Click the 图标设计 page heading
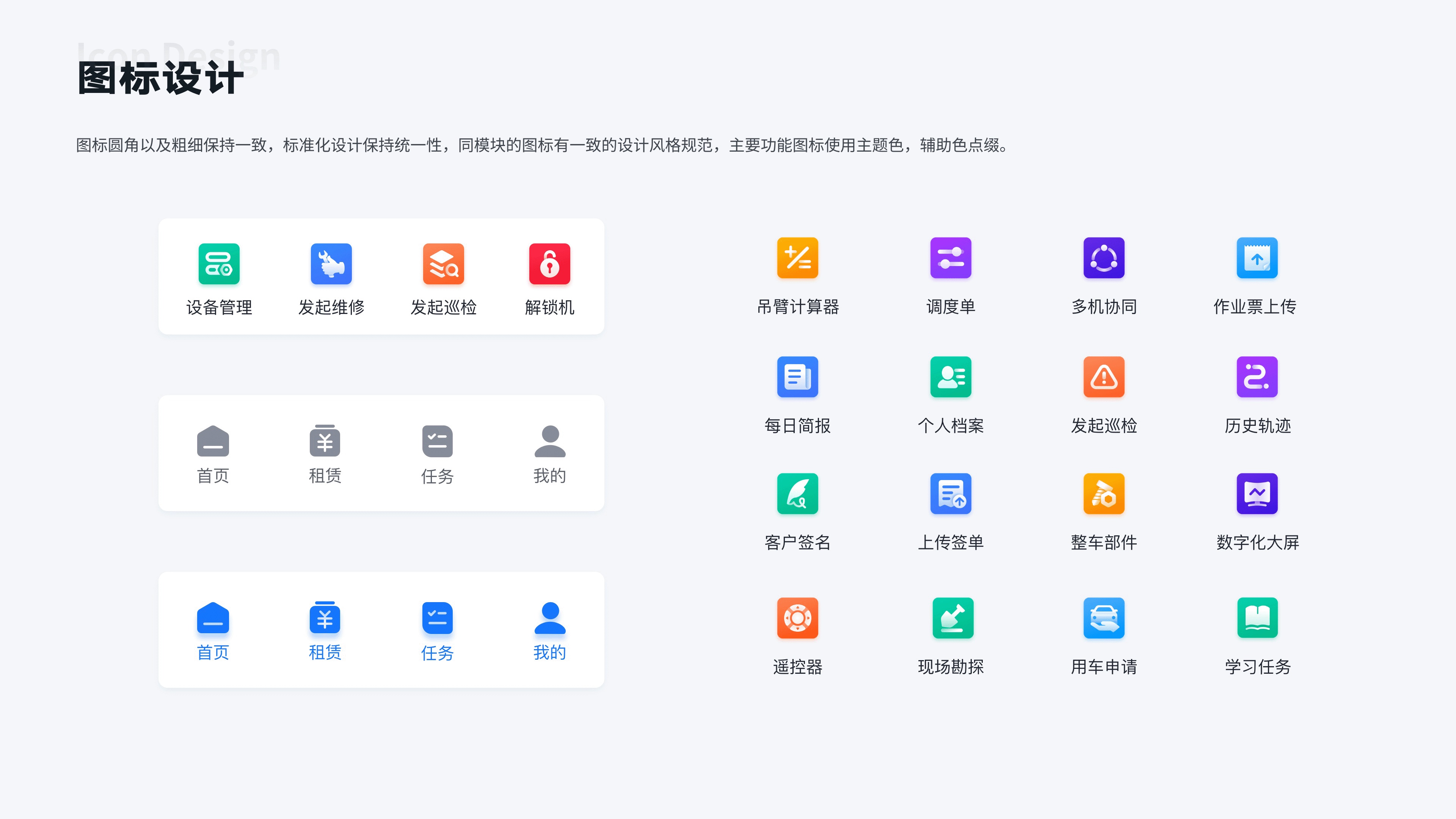 (x=160, y=78)
